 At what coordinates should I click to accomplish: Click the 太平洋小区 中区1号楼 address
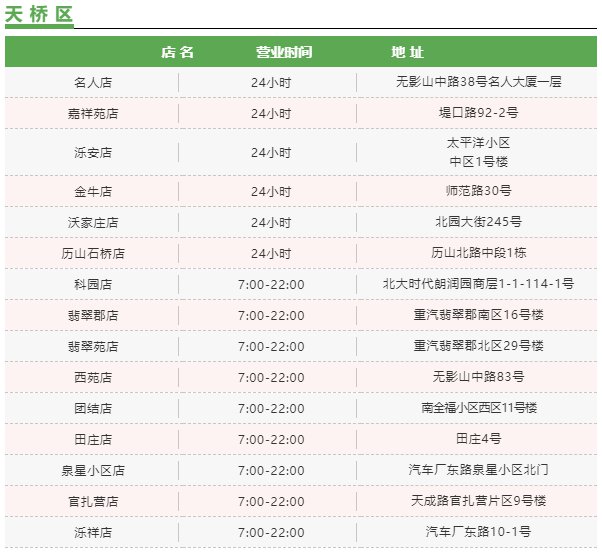point(479,153)
